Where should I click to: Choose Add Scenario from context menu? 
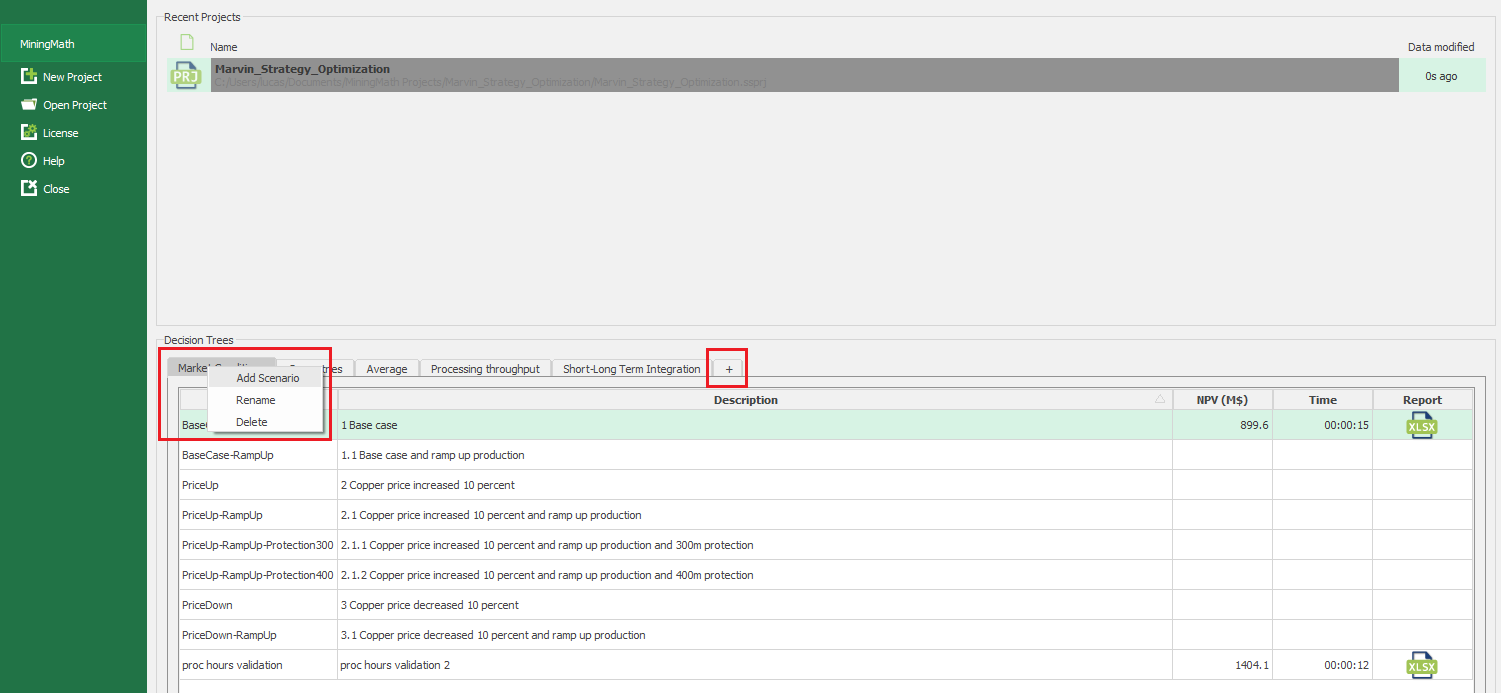tap(267, 378)
